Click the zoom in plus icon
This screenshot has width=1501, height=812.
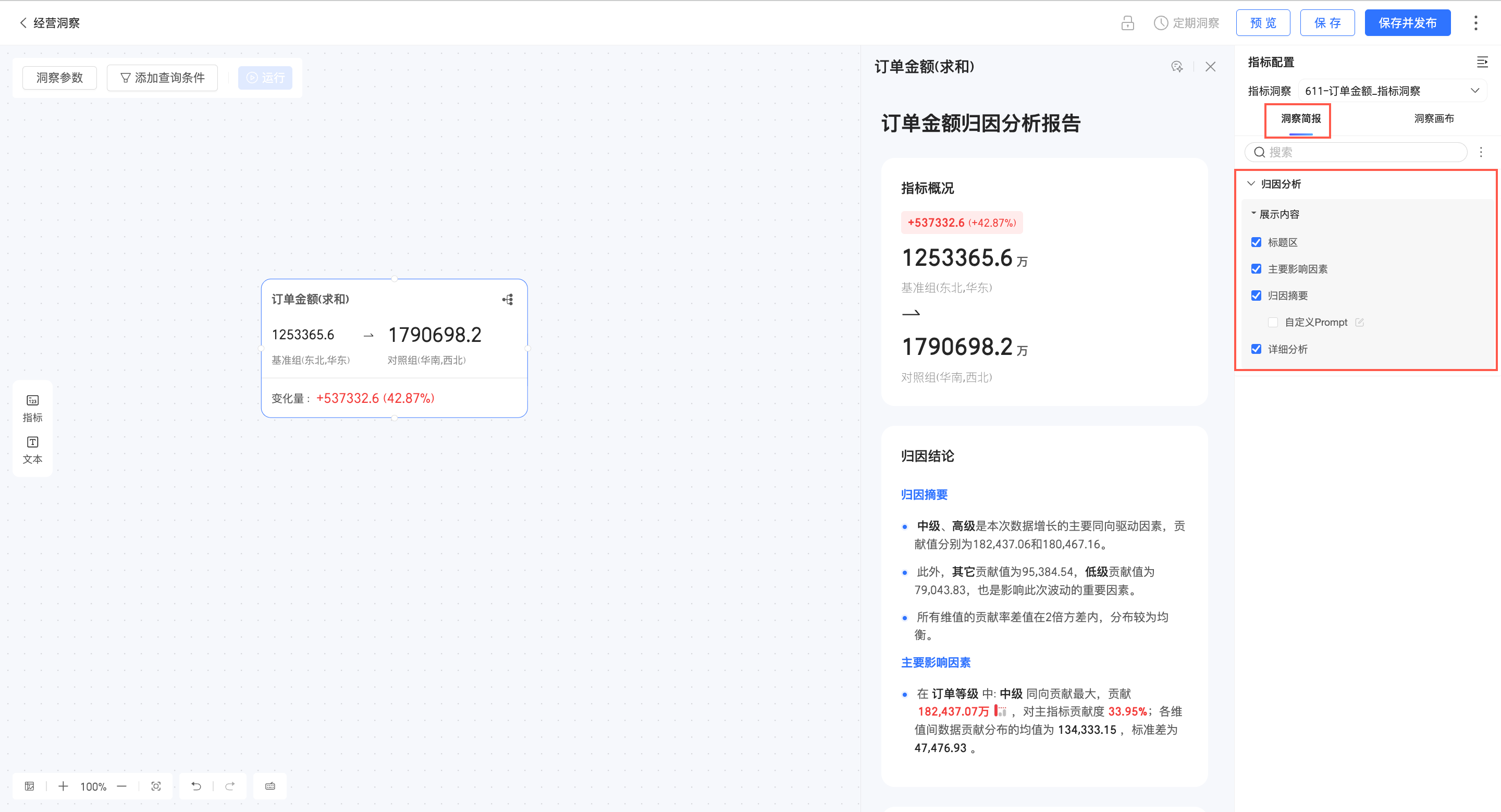click(x=63, y=786)
